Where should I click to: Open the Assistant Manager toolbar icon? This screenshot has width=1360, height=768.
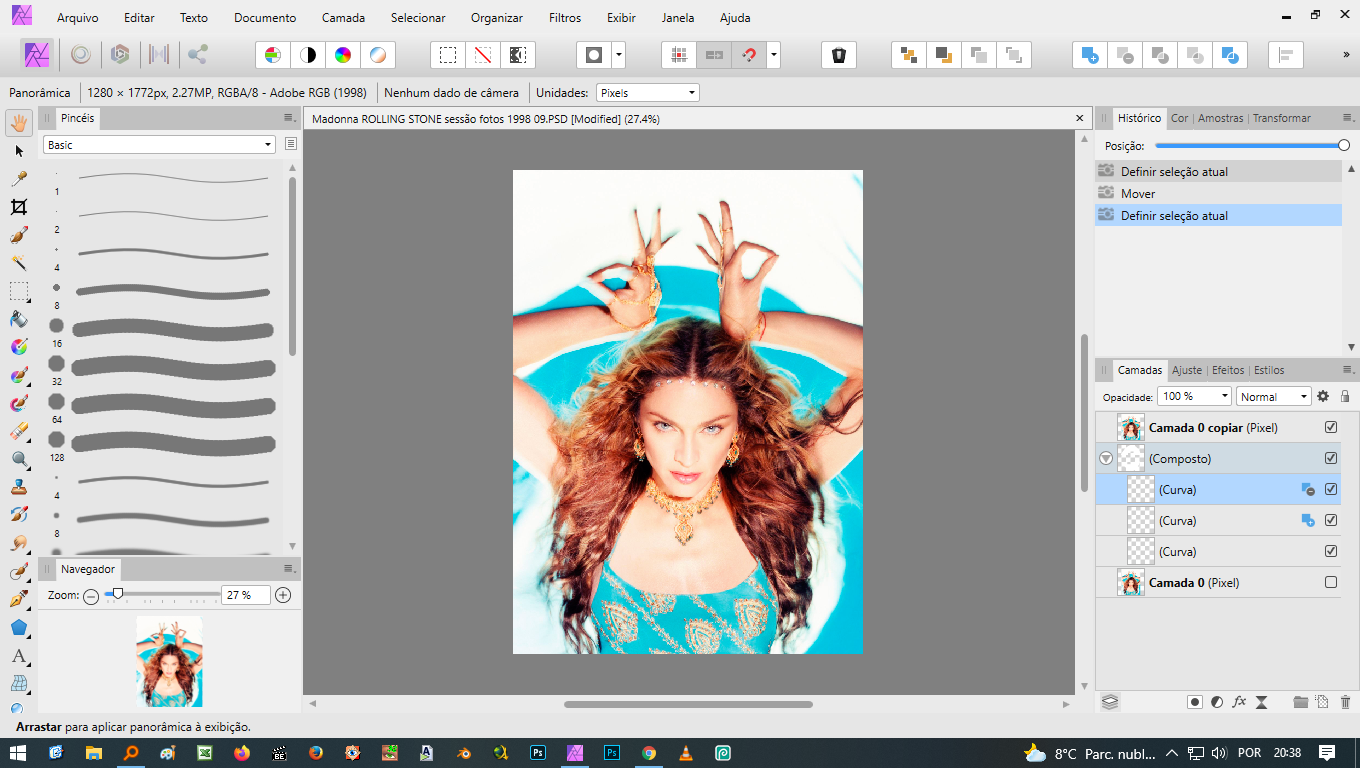pos(839,55)
